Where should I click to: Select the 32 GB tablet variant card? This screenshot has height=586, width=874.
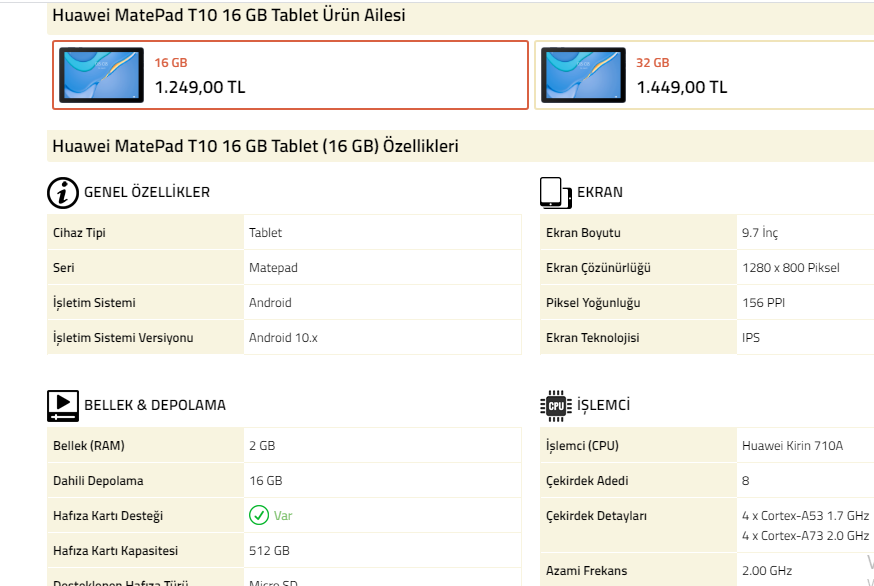pyautogui.click(x=705, y=75)
